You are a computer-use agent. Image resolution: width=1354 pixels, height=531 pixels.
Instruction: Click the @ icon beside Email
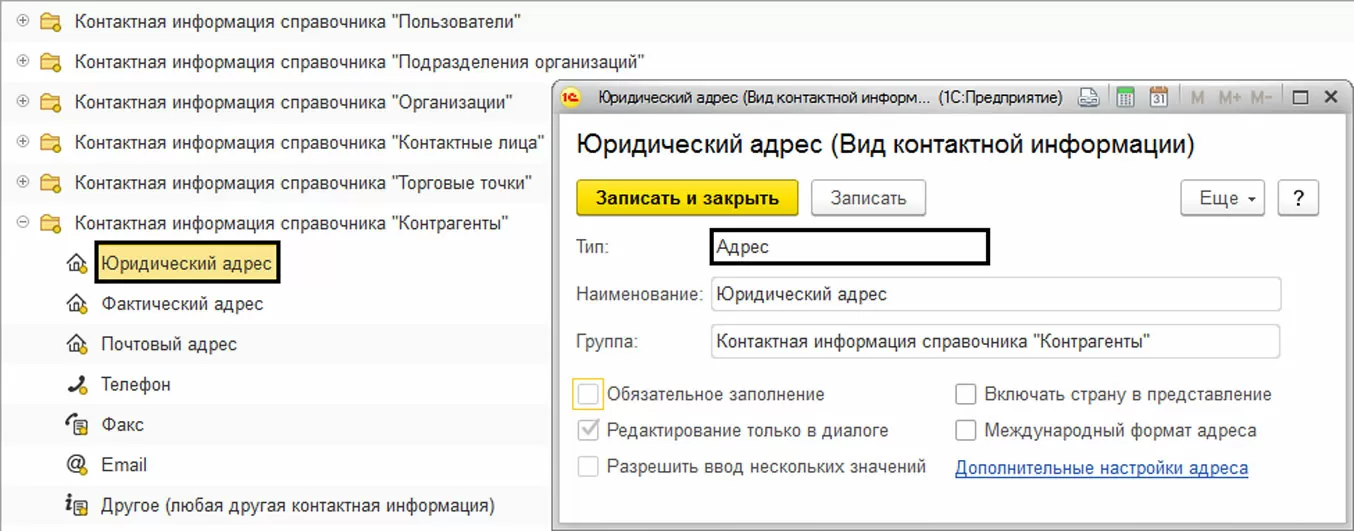76,465
